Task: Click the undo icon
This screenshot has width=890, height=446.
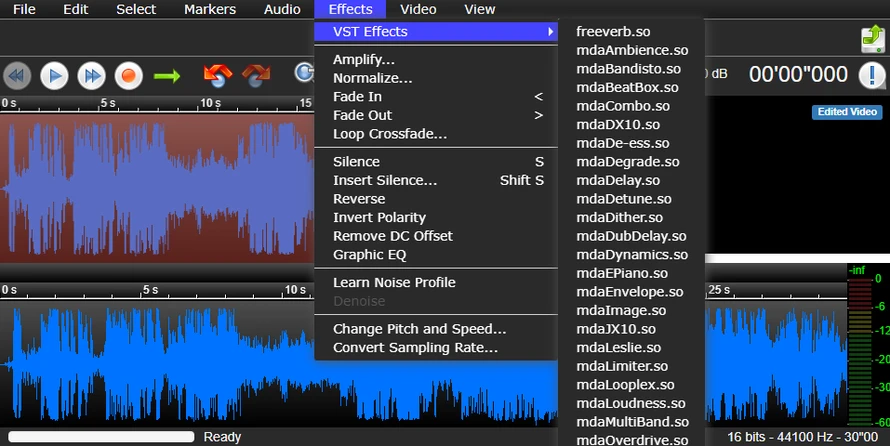Action: pyautogui.click(x=217, y=75)
